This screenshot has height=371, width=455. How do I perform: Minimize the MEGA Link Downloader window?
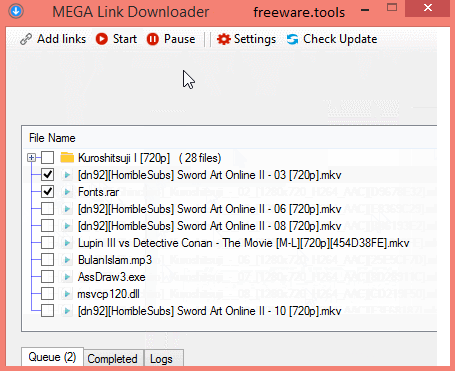[x=365, y=10]
